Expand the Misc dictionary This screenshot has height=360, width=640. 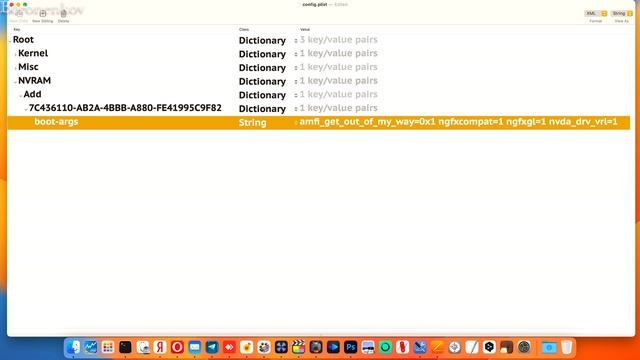pos(16,68)
